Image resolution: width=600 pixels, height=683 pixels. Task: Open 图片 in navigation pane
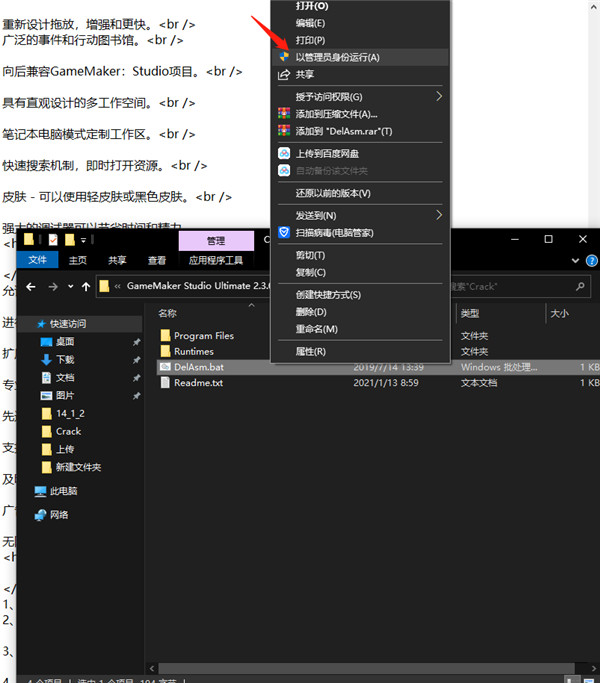pos(65,395)
